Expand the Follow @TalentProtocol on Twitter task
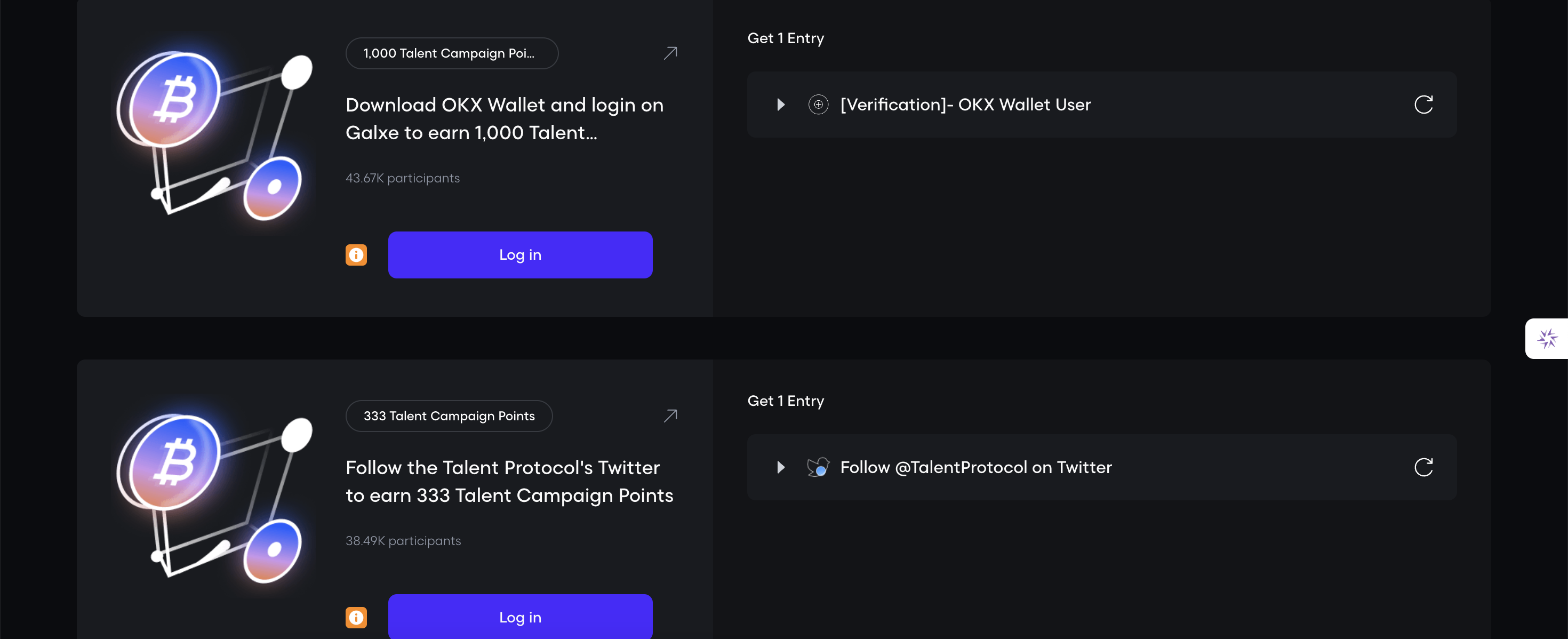The height and width of the screenshot is (639, 1568). tap(780, 467)
